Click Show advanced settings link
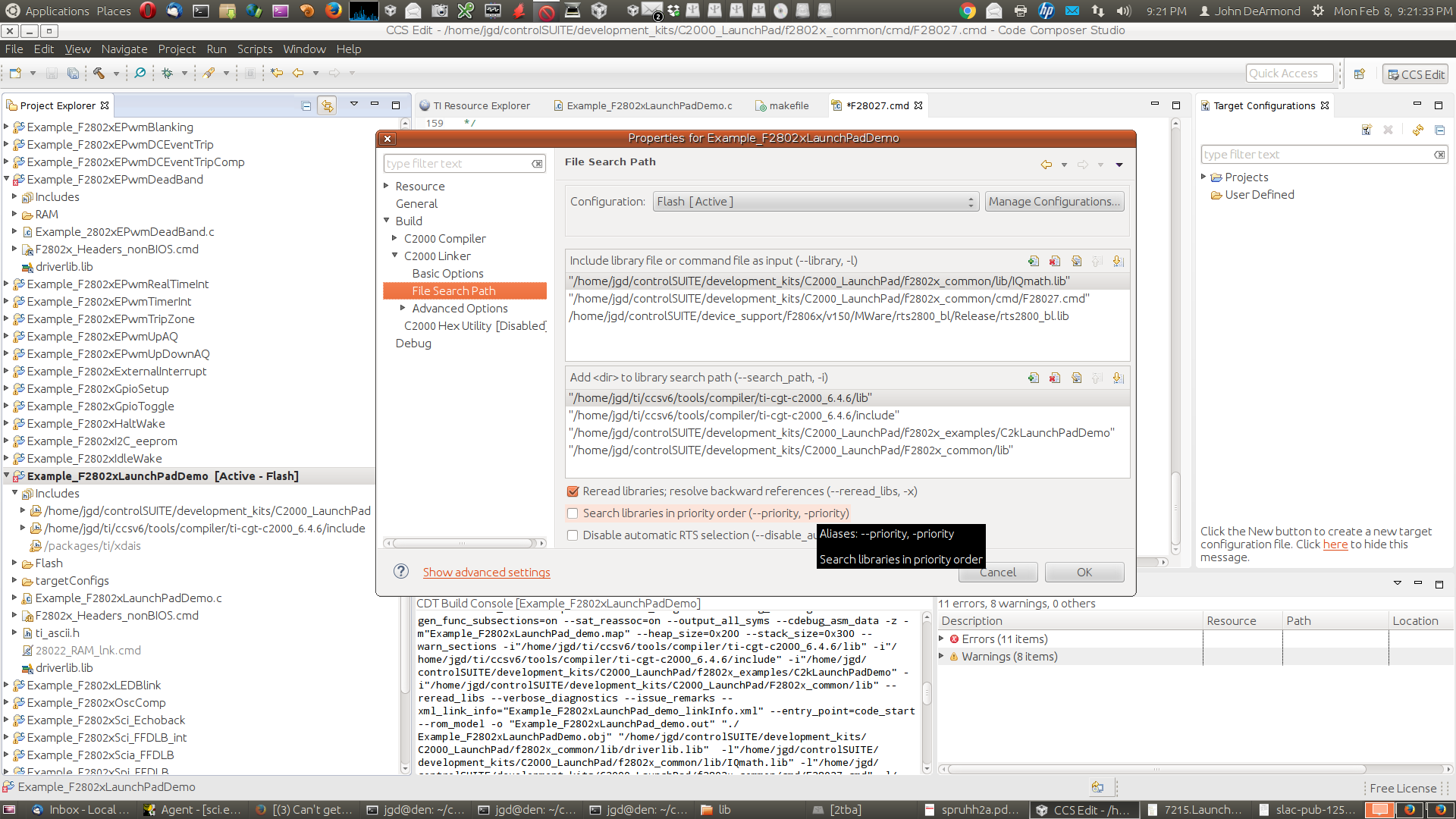Screen dimensions: 1456x819 487,573
